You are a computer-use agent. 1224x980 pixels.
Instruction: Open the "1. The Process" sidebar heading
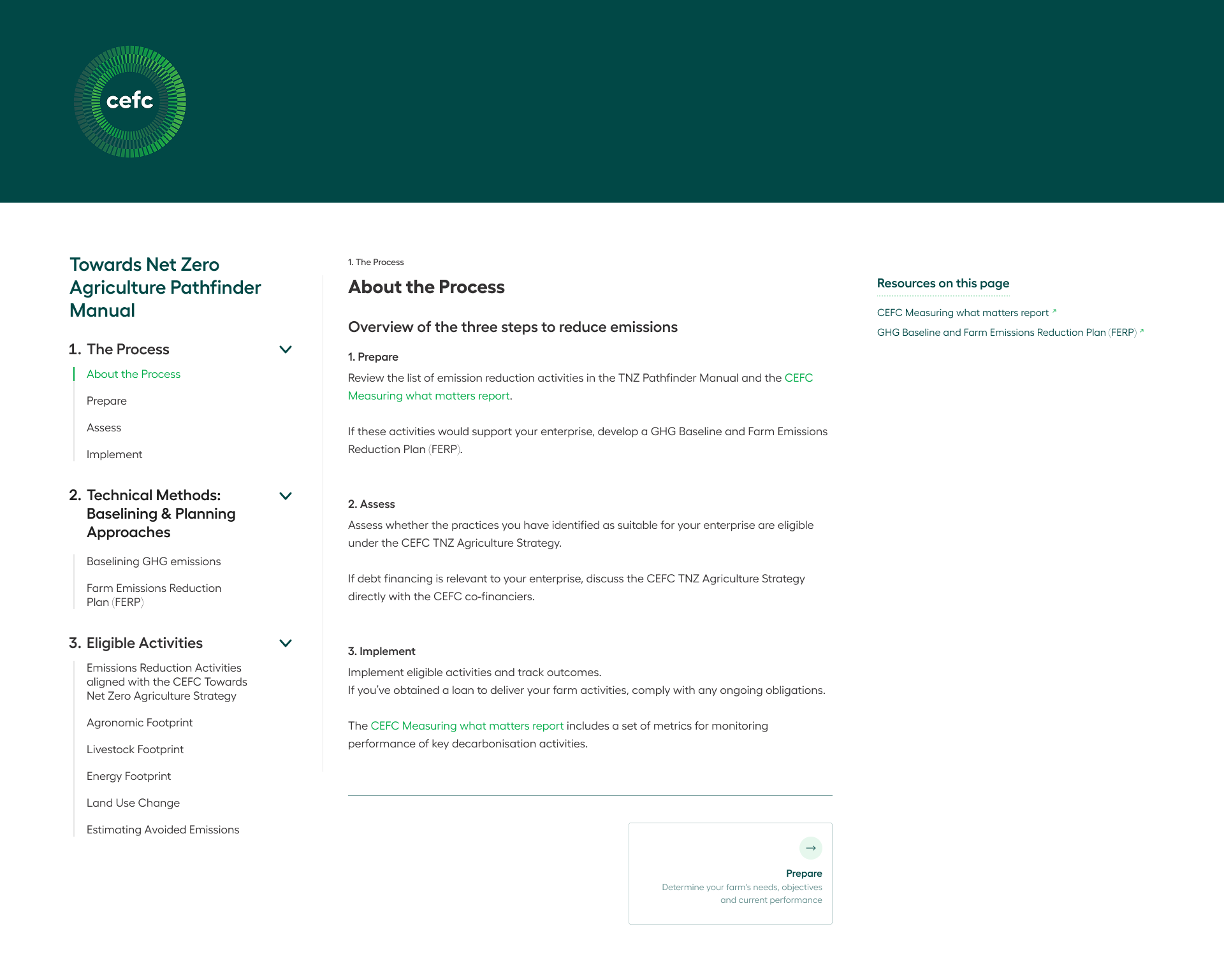coord(119,349)
